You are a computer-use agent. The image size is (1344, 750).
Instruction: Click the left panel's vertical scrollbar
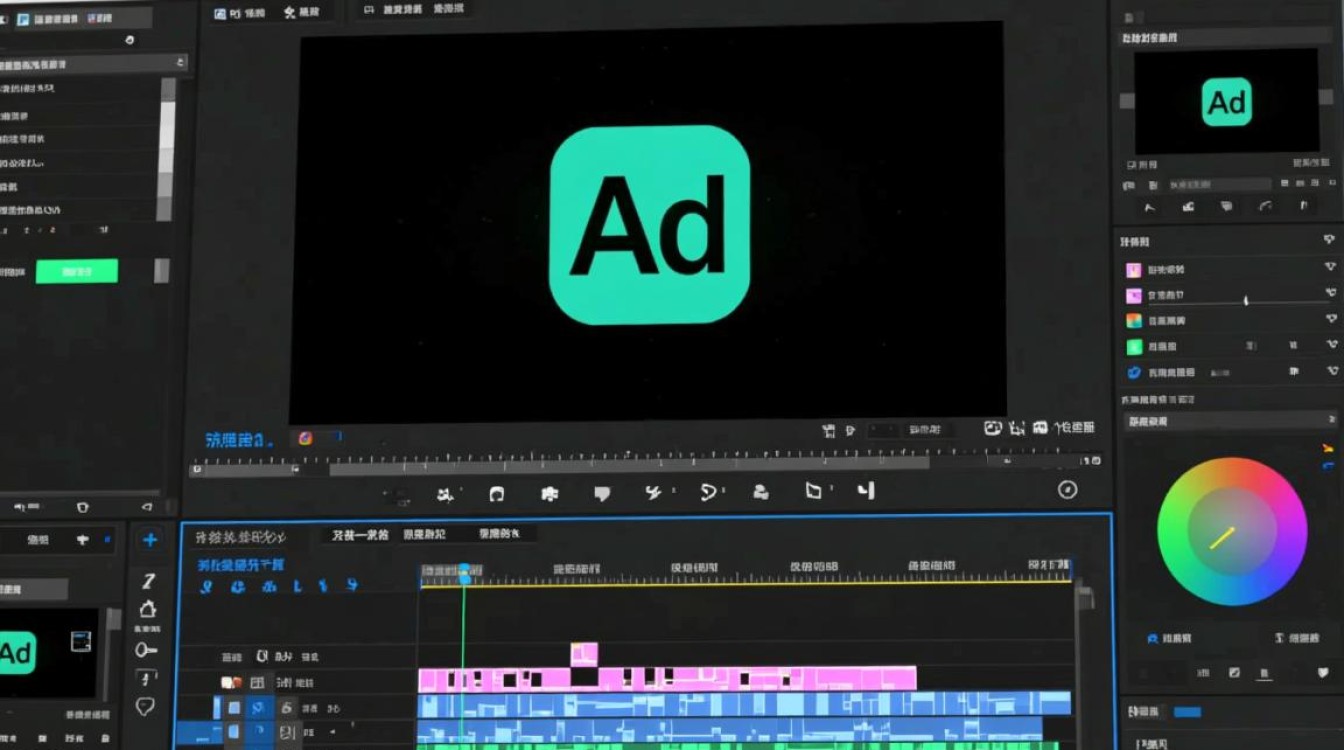click(167, 148)
